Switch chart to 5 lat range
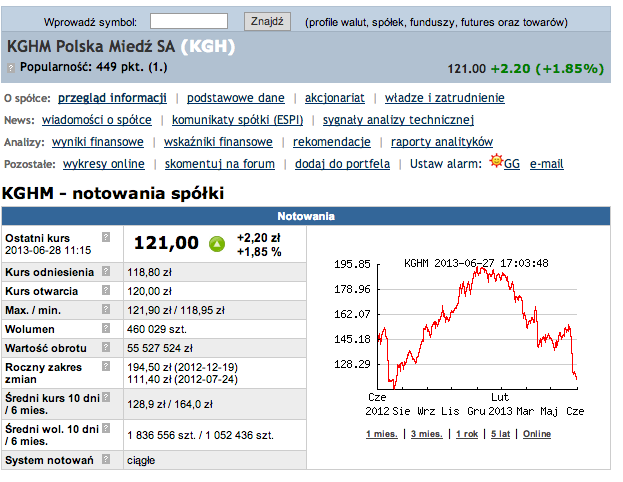The height and width of the screenshot is (482, 623). (x=500, y=434)
